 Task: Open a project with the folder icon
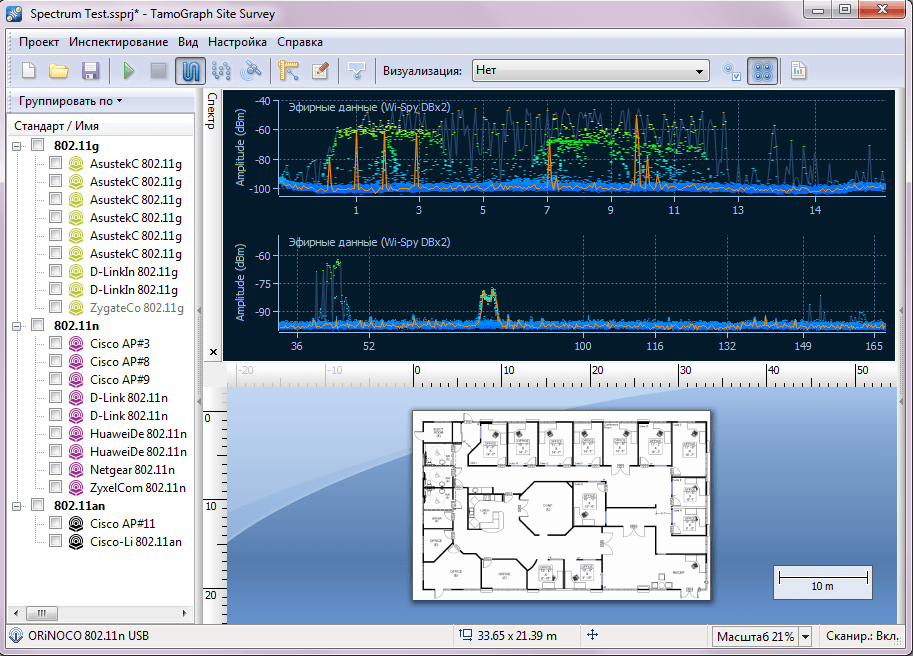pyautogui.click(x=59, y=71)
